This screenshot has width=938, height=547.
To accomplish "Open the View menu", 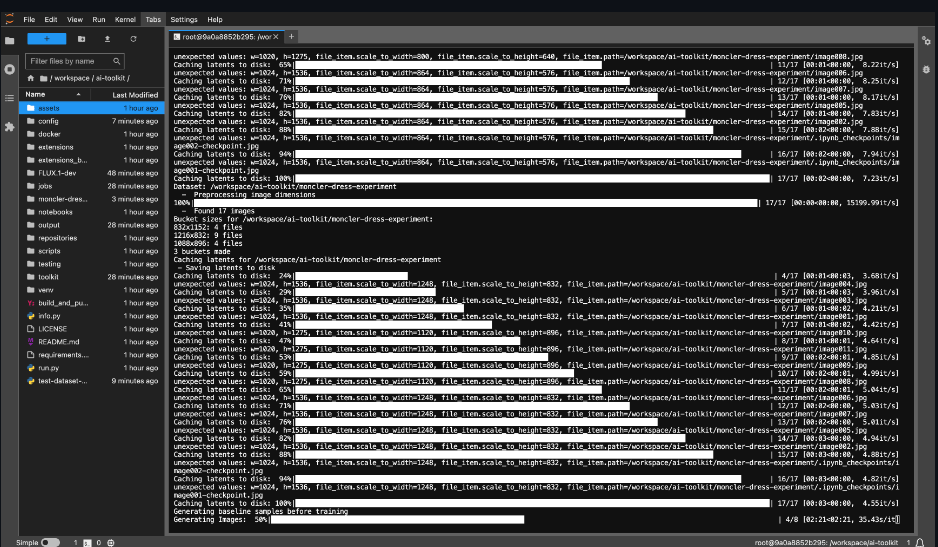I will point(75,19).
